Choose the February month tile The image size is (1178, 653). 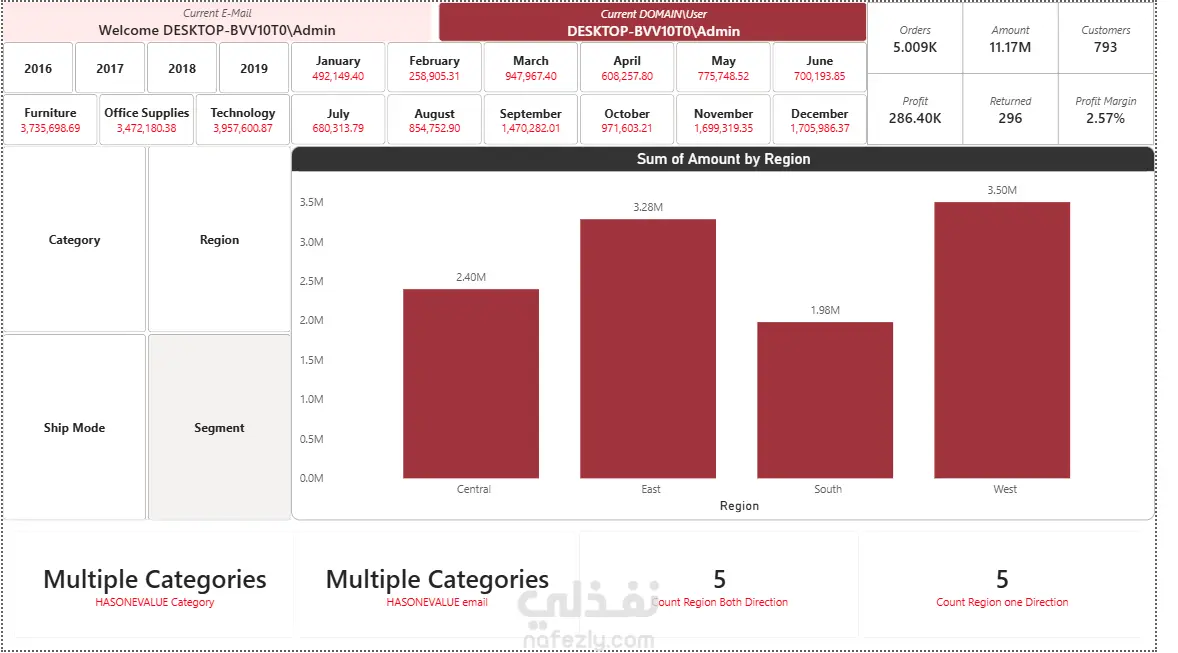click(434, 68)
